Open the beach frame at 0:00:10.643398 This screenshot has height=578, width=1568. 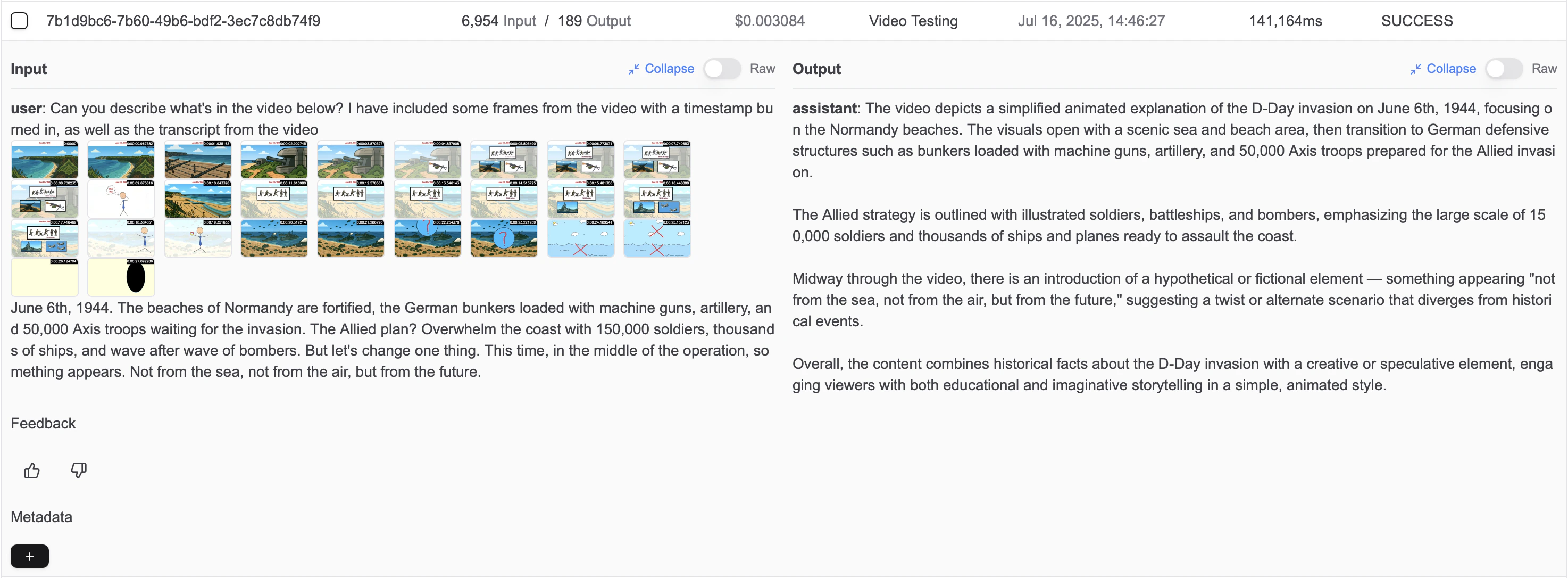[198, 199]
